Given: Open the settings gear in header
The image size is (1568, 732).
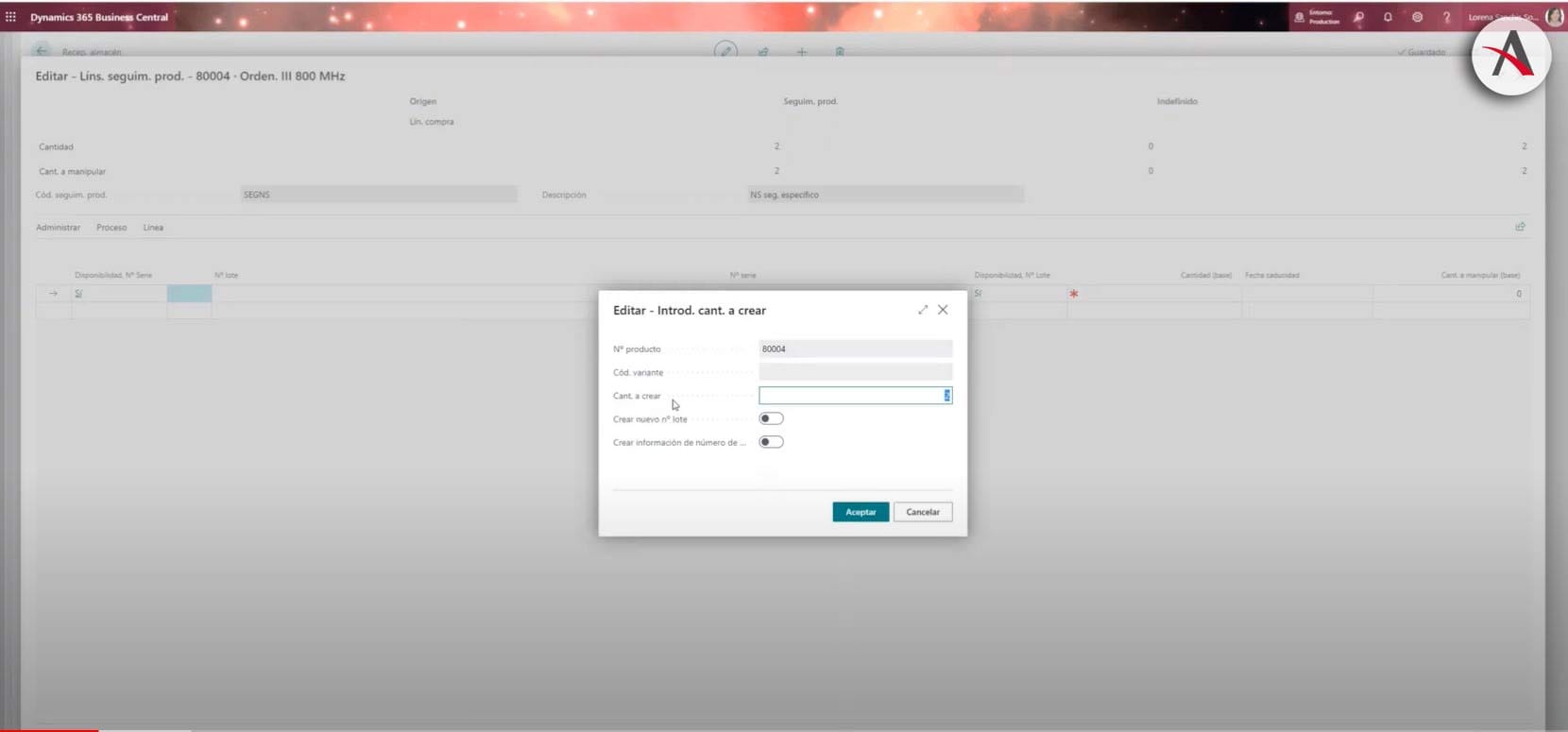Looking at the screenshot, I should [1417, 17].
